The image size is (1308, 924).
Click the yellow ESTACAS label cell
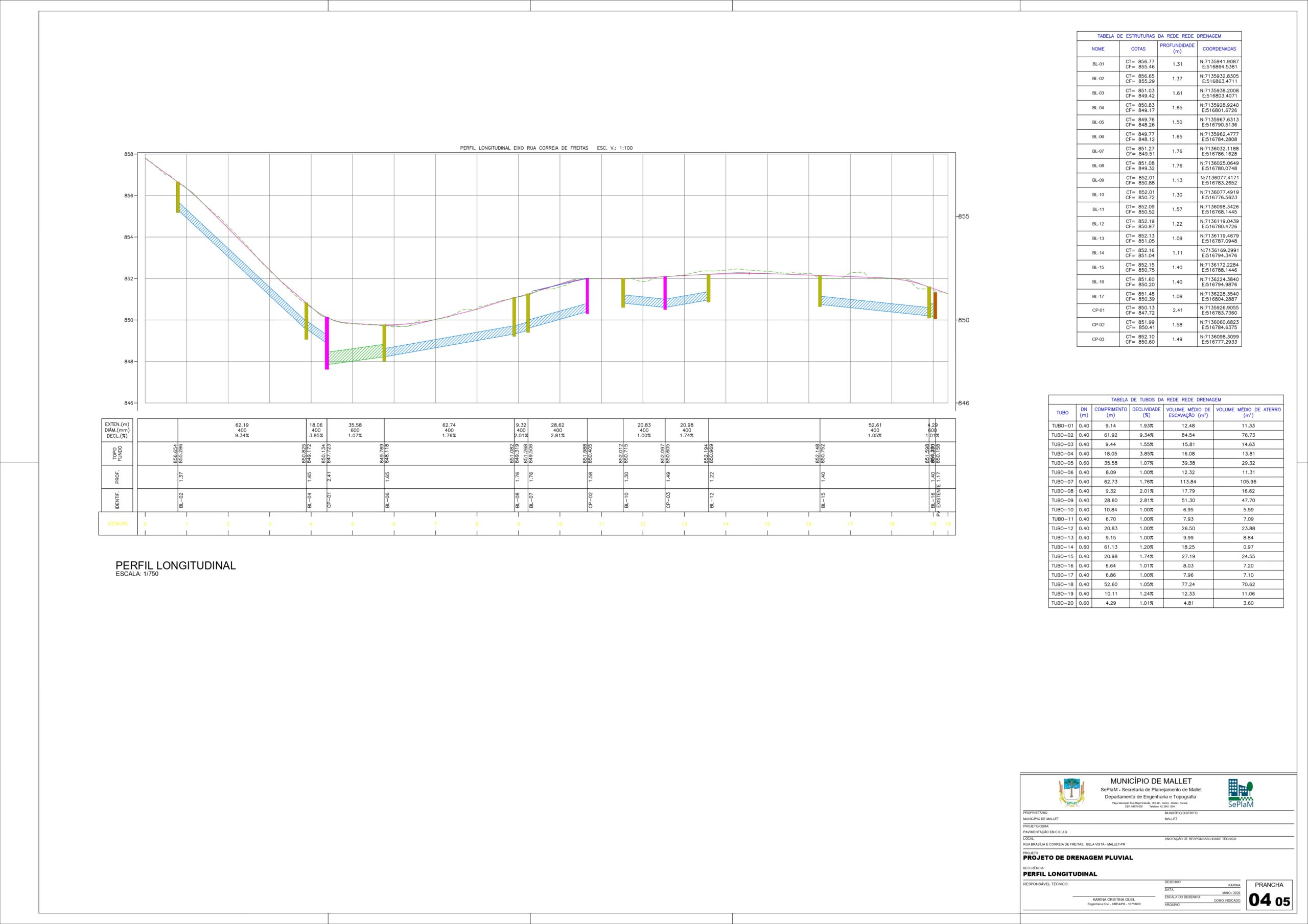tap(118, 524)
